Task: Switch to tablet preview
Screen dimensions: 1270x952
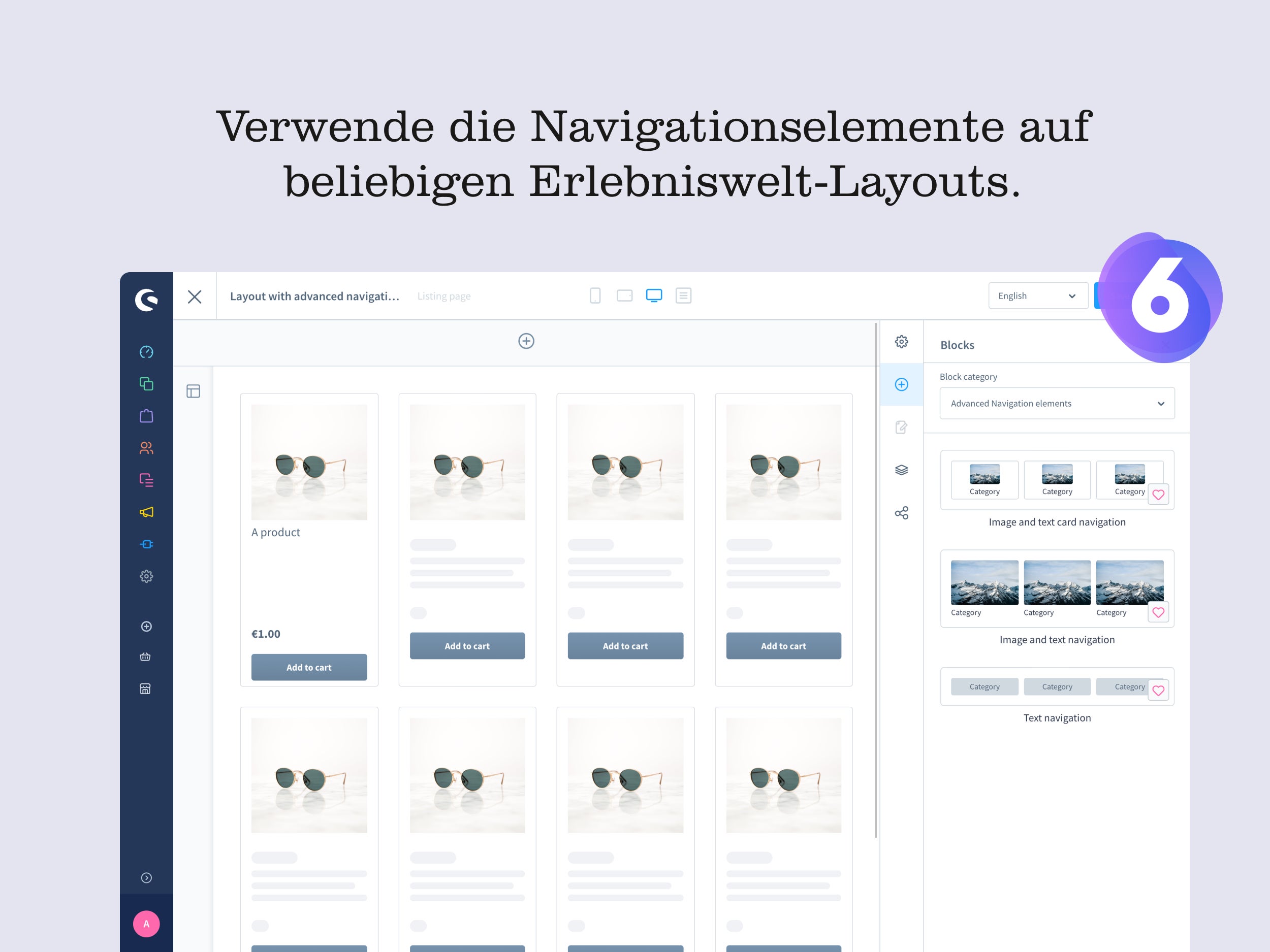Action: click(625, 296)
